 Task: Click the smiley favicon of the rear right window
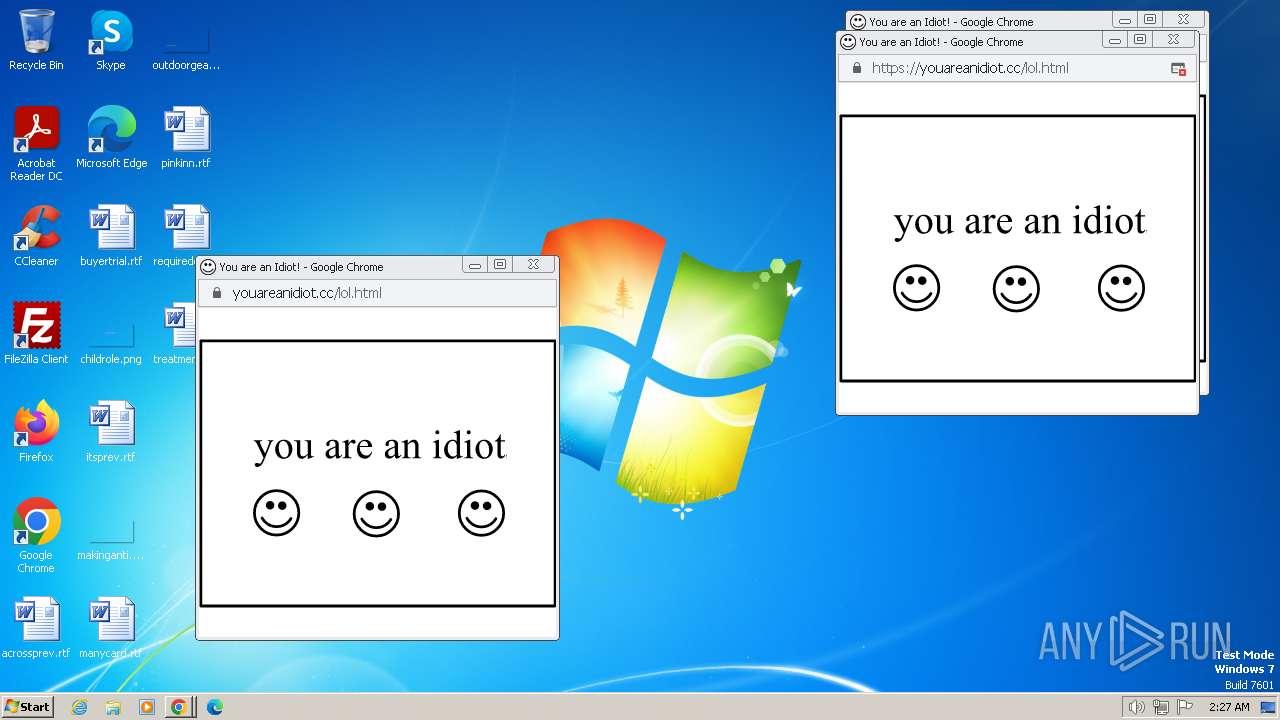coord(858,21)
